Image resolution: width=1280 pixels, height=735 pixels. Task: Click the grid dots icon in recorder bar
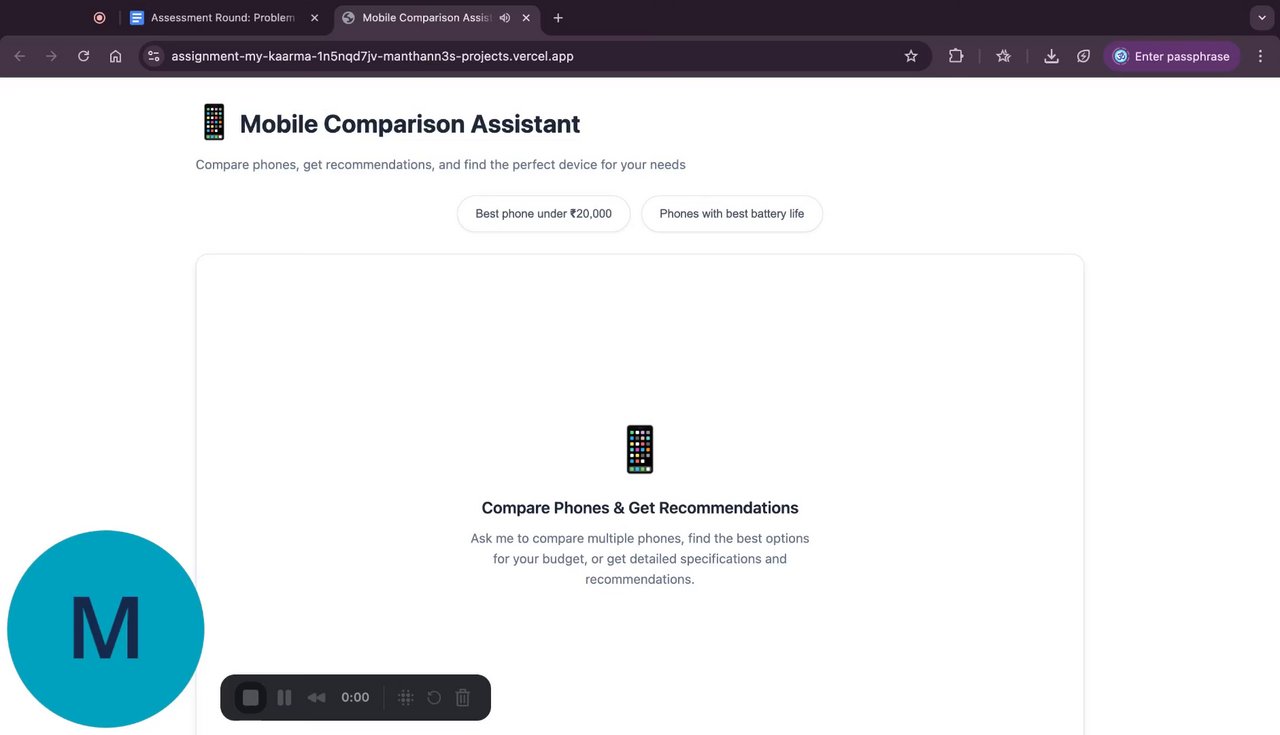(406, 697)
